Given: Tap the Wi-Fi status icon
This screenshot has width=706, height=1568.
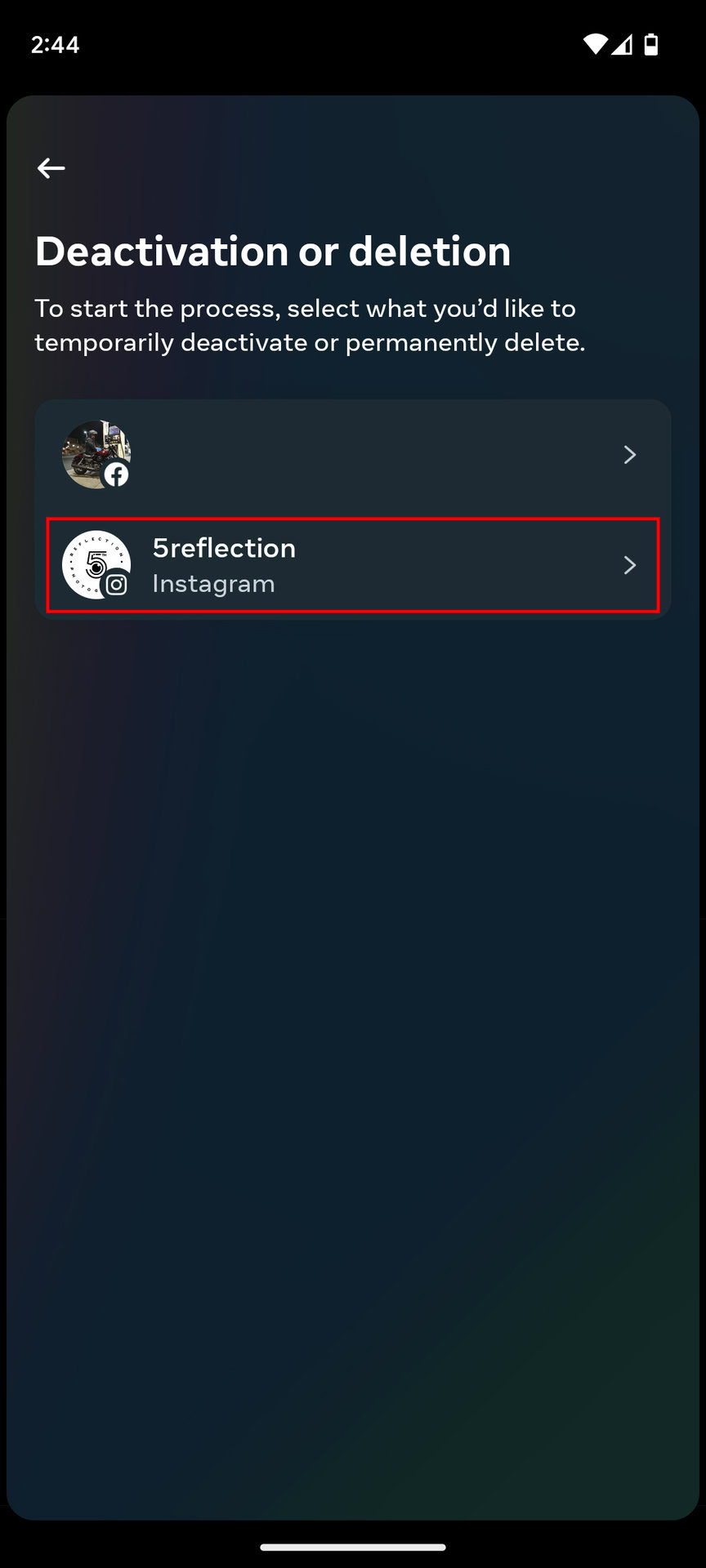Looking at the screenshot, I should click(x=596, y=44).
